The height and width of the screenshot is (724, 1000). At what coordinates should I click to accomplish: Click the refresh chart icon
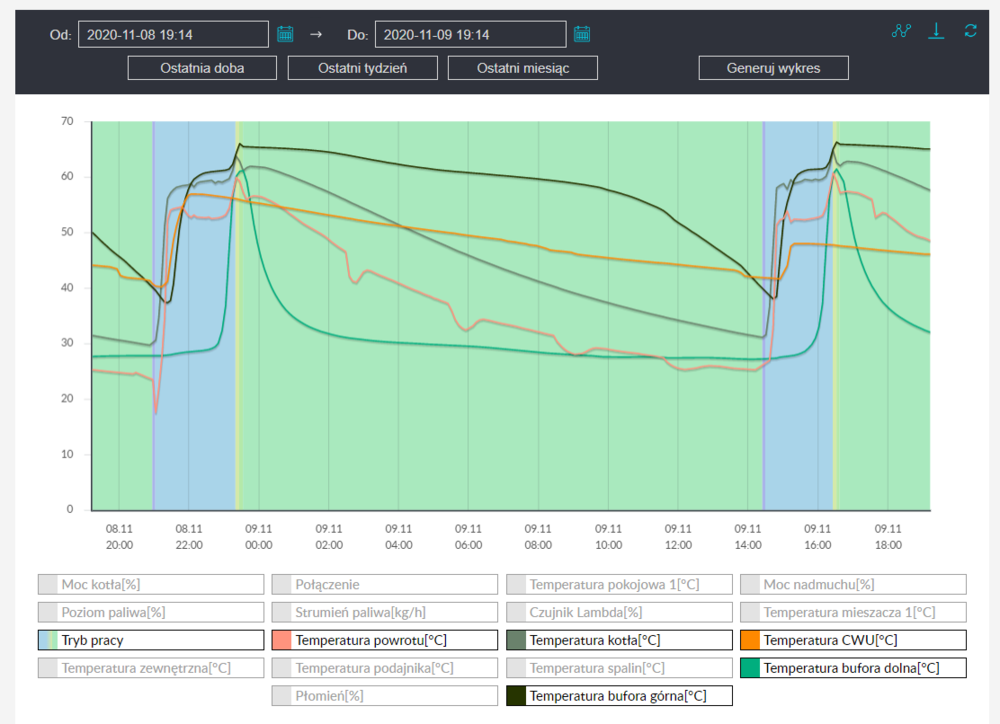(x=970, y=31)
